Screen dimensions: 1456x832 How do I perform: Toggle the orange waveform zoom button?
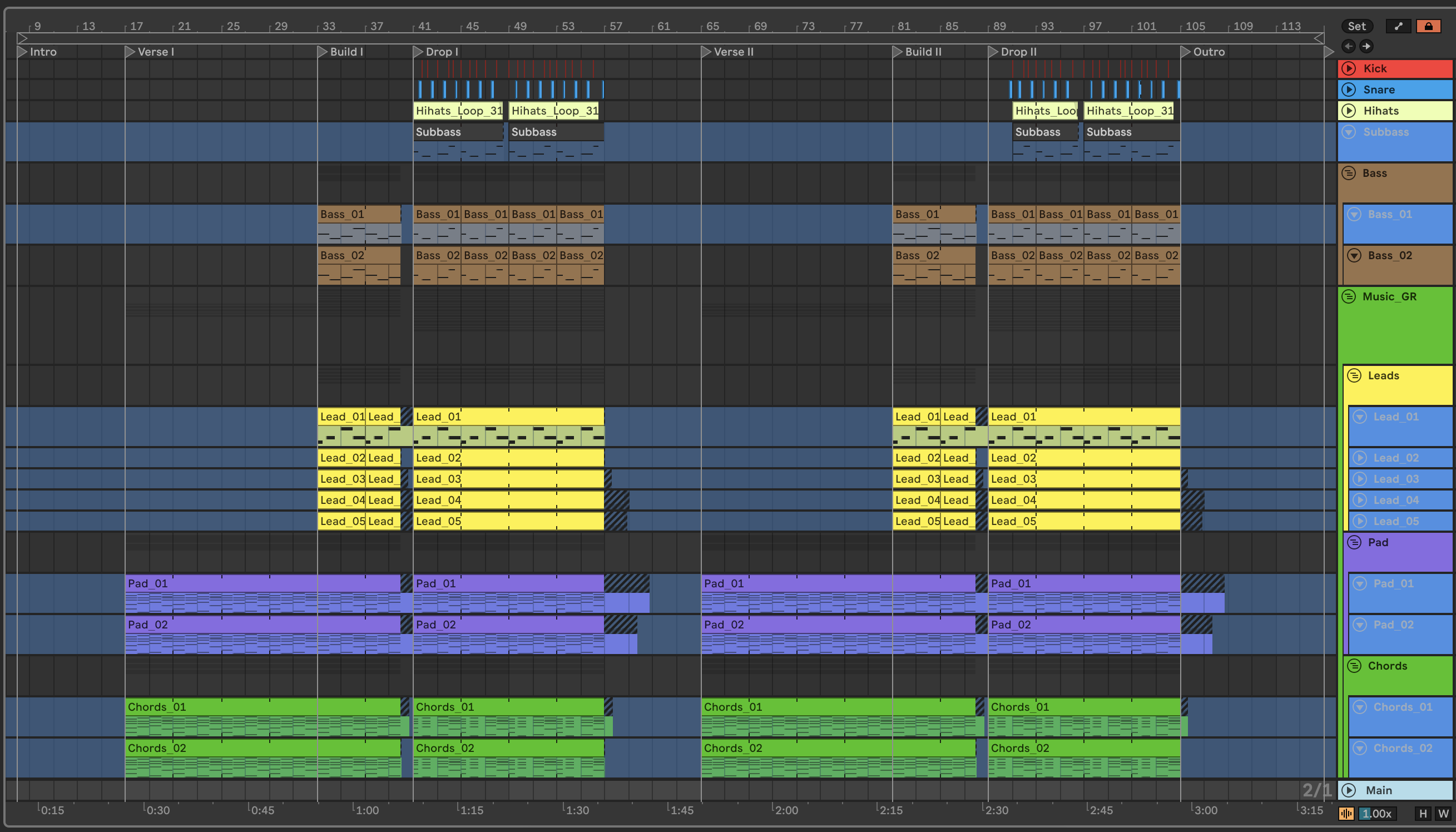pyautogui.click(x=1346, y=814)
